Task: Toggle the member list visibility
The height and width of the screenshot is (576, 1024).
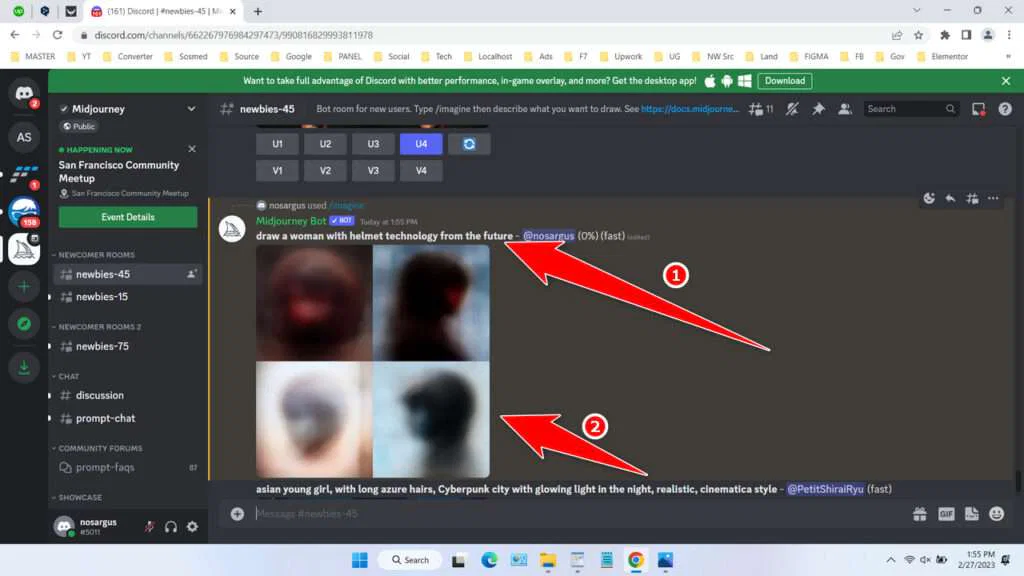Action: click(x=845, y=108)
